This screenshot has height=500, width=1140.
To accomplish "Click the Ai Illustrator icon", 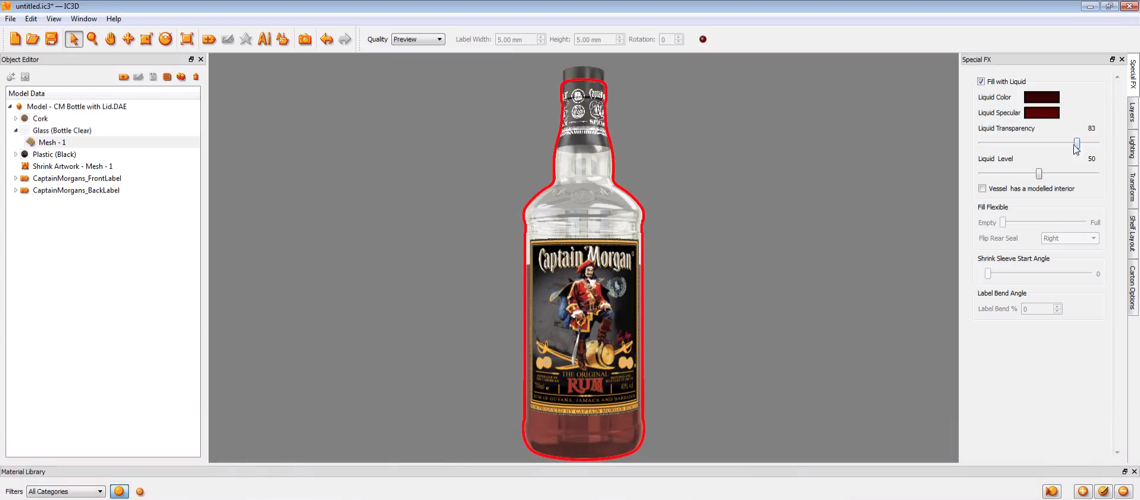I will (265, 39).
